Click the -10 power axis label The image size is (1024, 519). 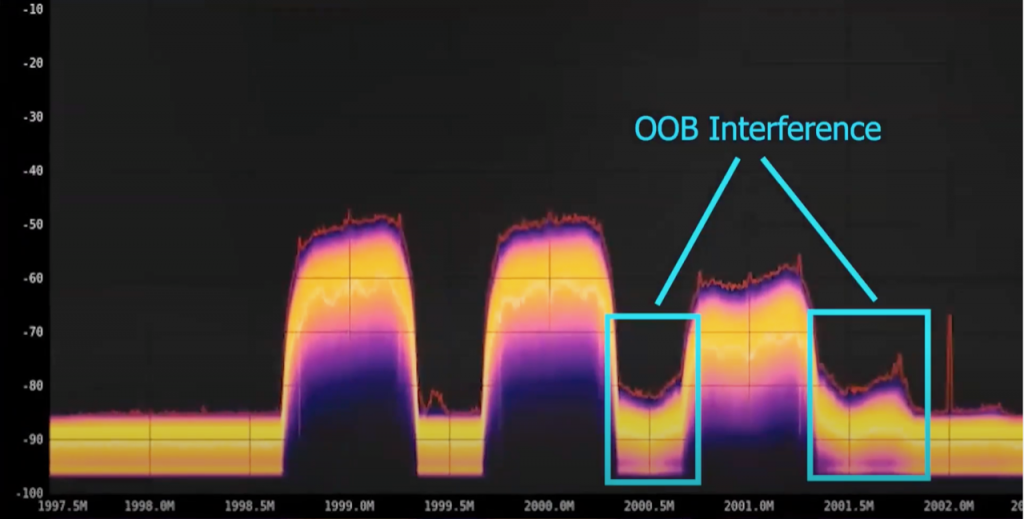click(x=31, y=9)
